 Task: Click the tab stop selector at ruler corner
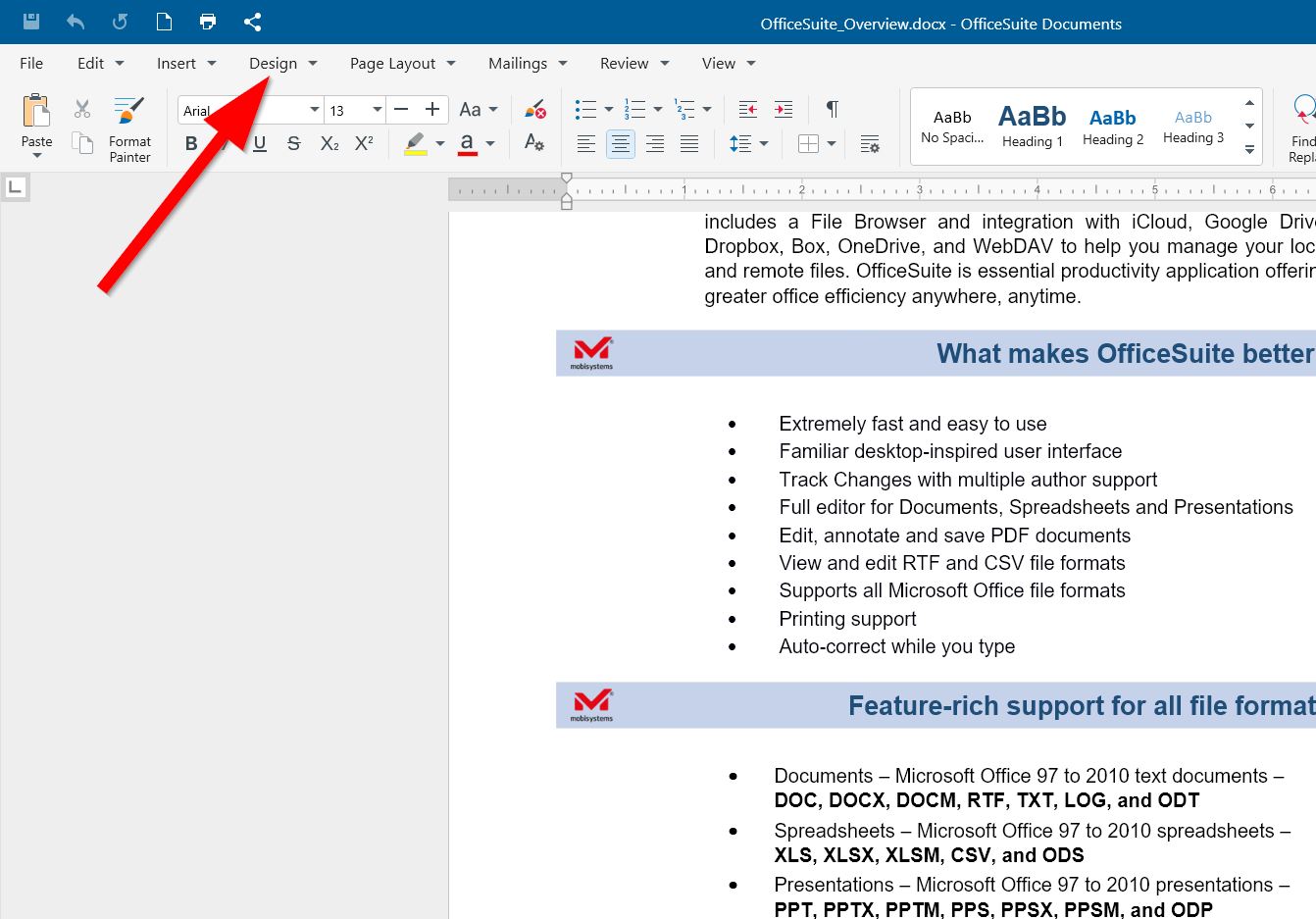(x=16, y=186)
